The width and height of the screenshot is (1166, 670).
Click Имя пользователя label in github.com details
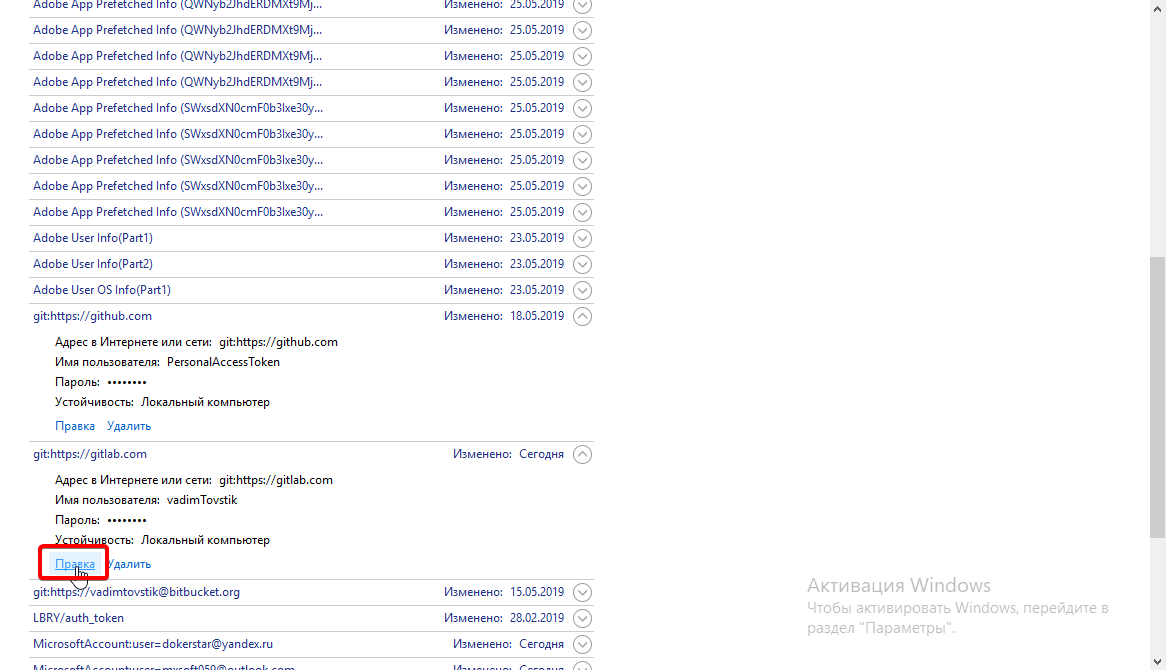coord(107,362)
